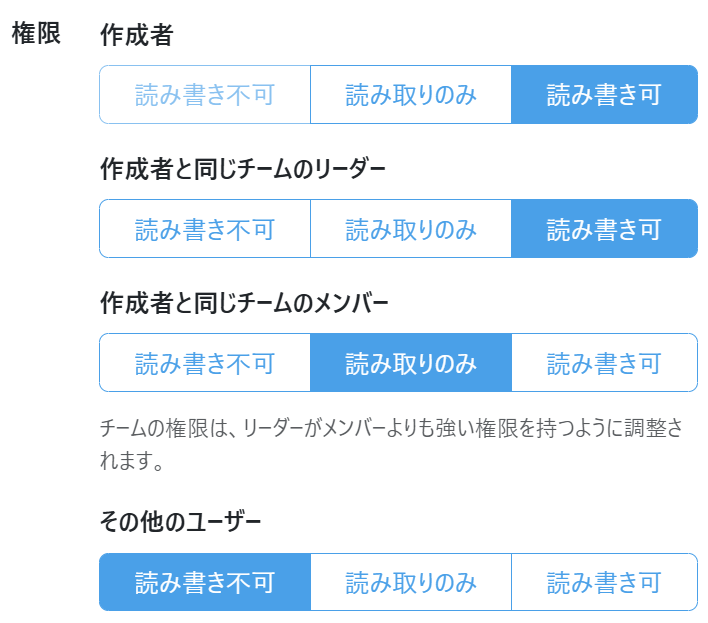Set 作成者 permission to 読み書き不可
Viewport: 708px width, 623px height.
tap(205, 95)
